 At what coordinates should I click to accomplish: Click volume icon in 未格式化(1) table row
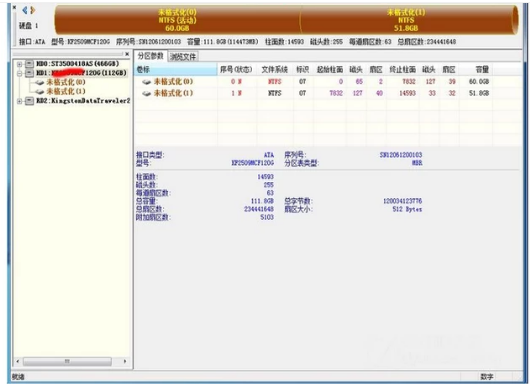point(146,94)
